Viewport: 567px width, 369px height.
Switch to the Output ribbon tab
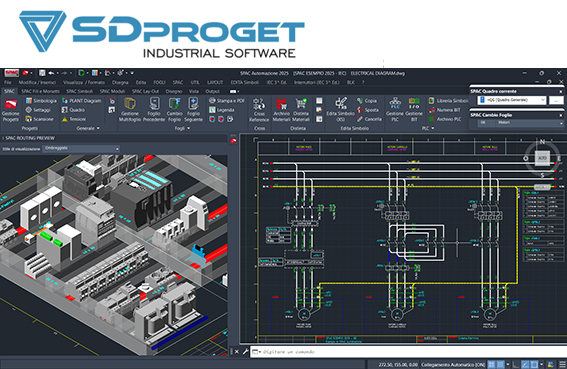click(213, 91)
